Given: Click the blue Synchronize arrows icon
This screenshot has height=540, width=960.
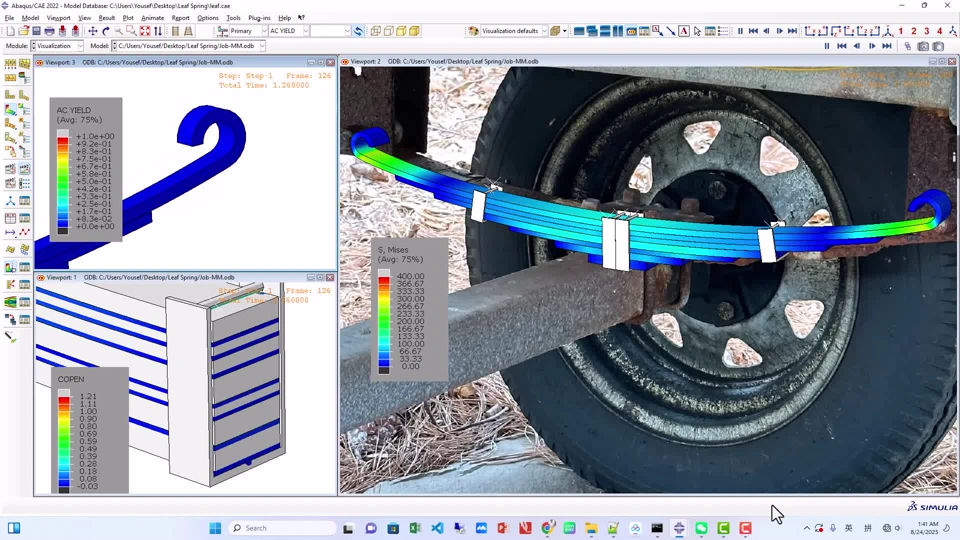Looking at the screenshot, I should coord(358,31).
